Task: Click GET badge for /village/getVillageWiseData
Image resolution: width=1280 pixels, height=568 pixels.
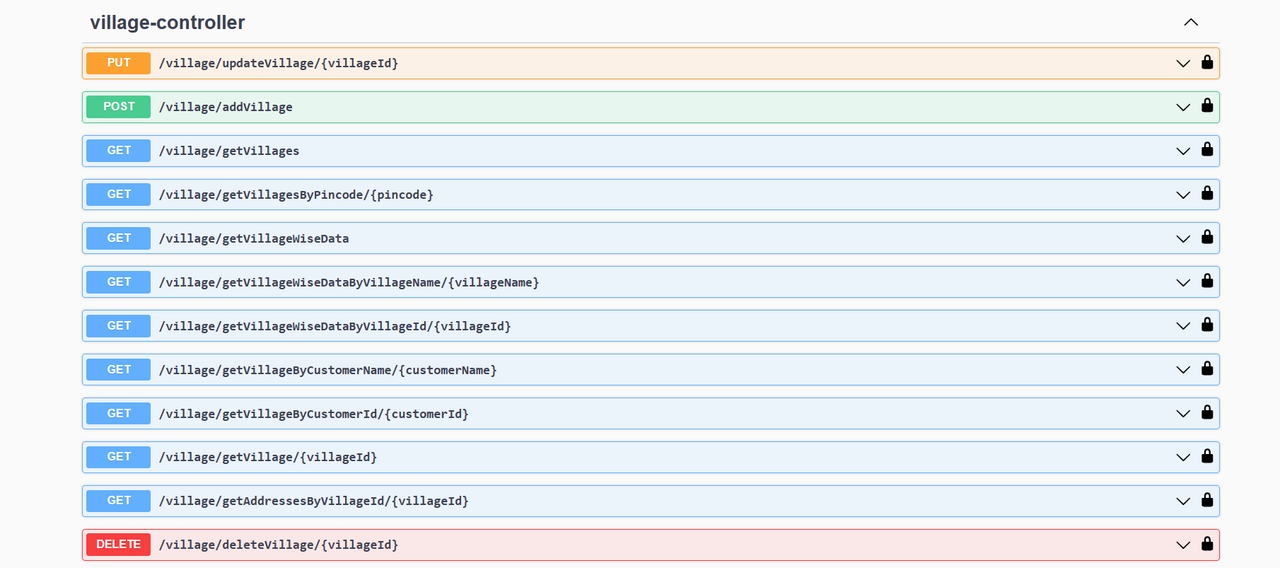Action: click(118, 238)
